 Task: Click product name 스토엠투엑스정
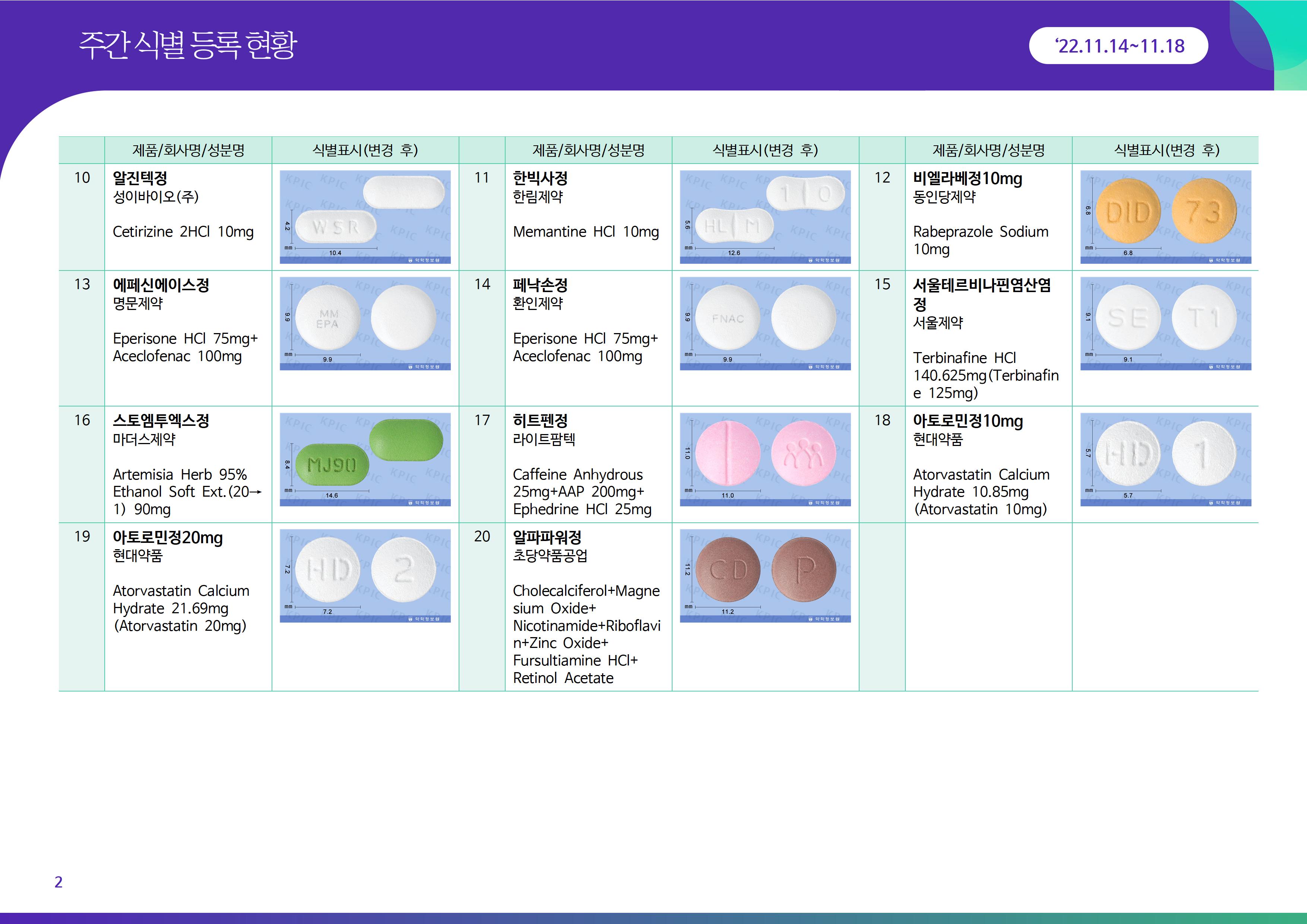coord(161,421)
